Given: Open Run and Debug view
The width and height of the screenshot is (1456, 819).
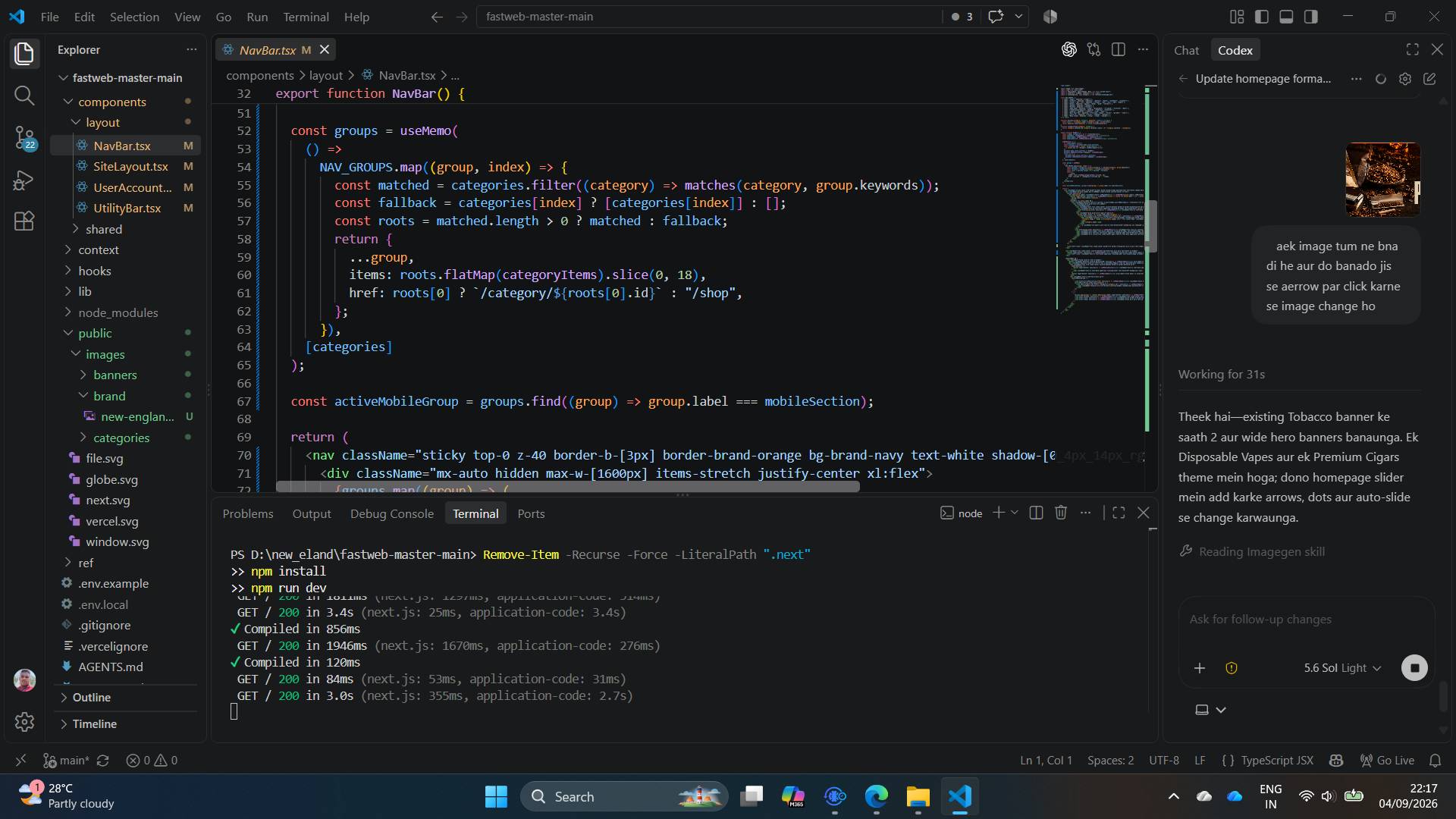Looking at the screenshot, I should (24, 180).
